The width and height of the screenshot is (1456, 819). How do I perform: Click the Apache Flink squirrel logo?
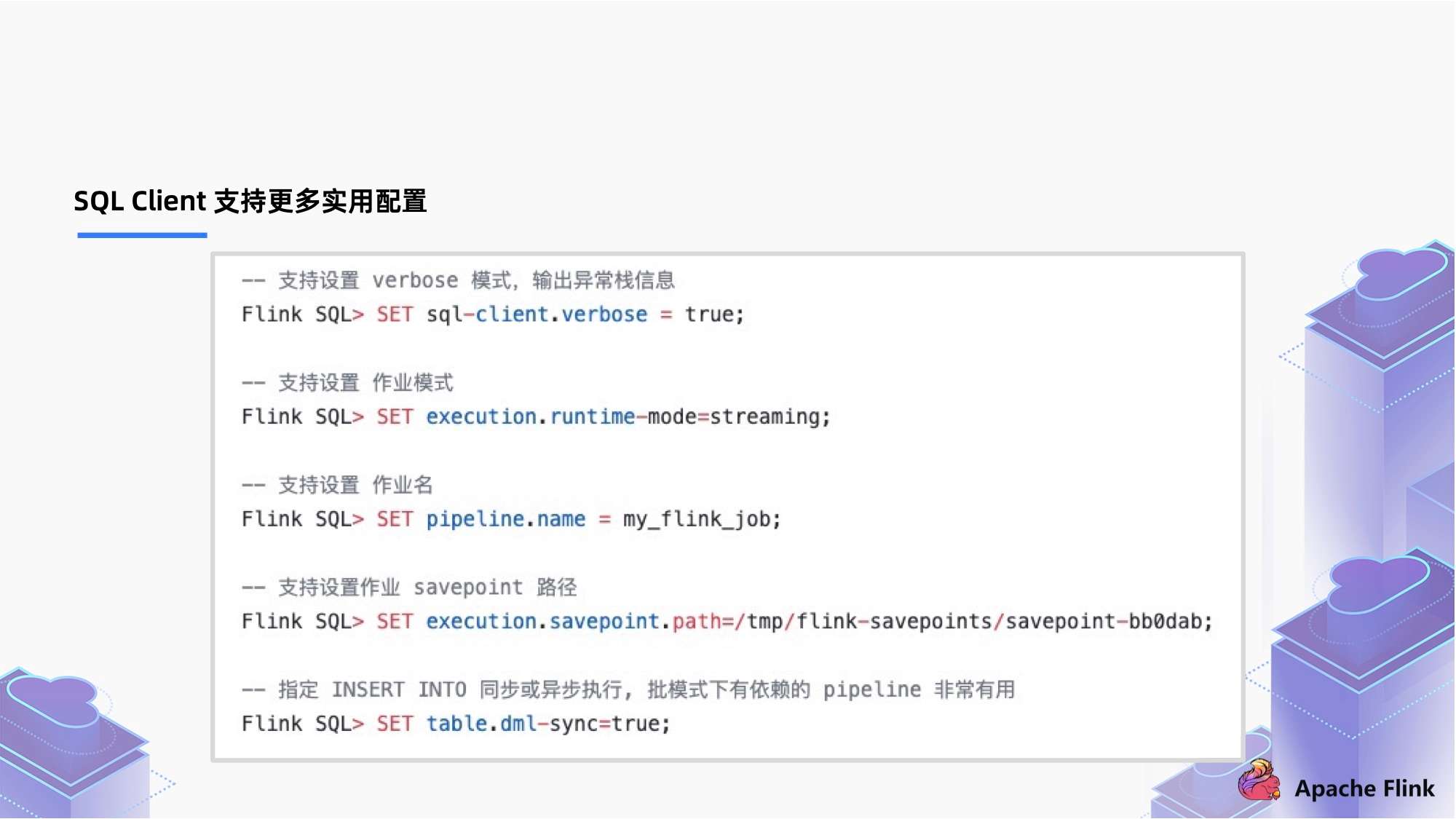tap(1259, 781)
